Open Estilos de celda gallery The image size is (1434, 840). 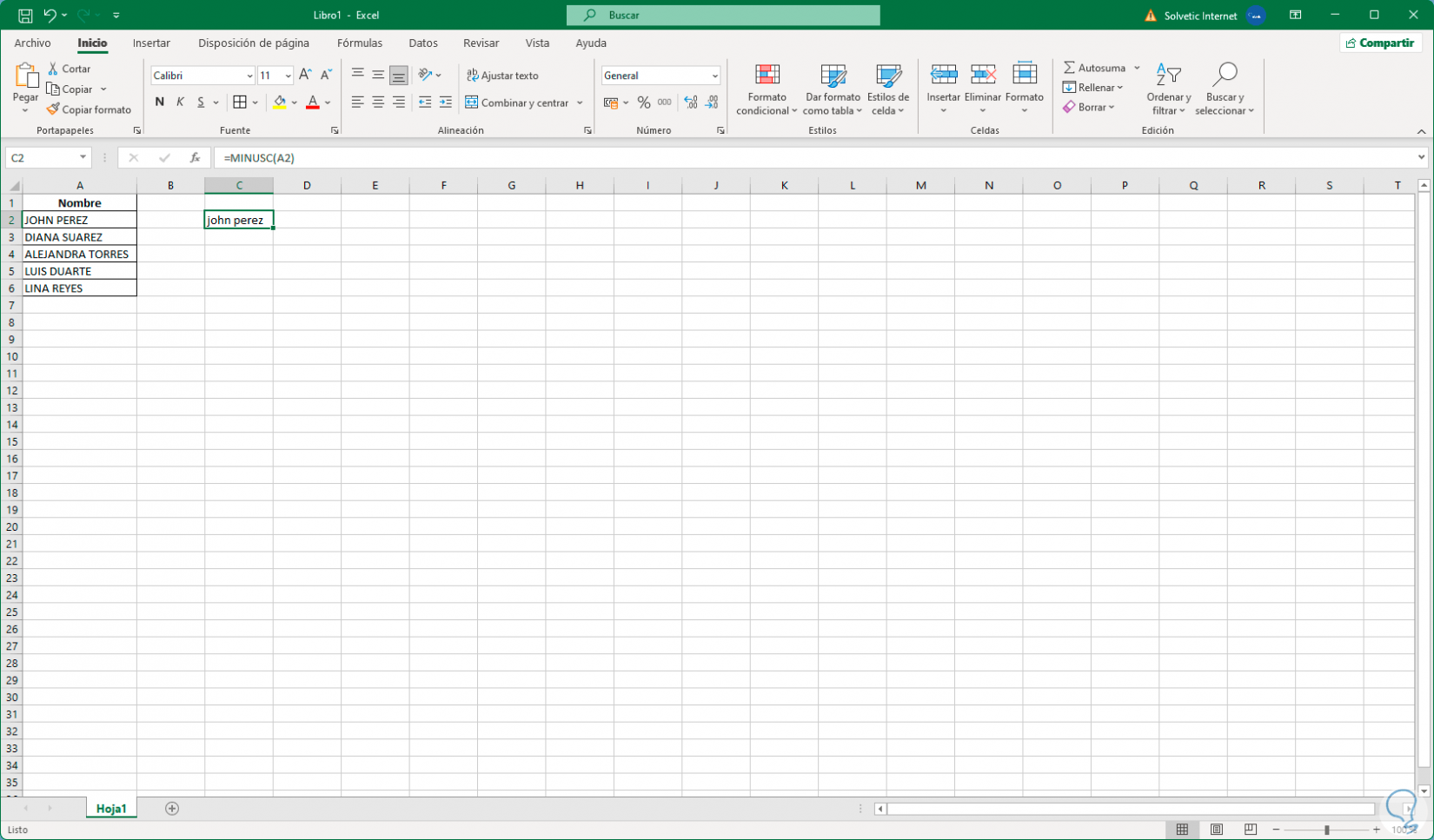888,89
